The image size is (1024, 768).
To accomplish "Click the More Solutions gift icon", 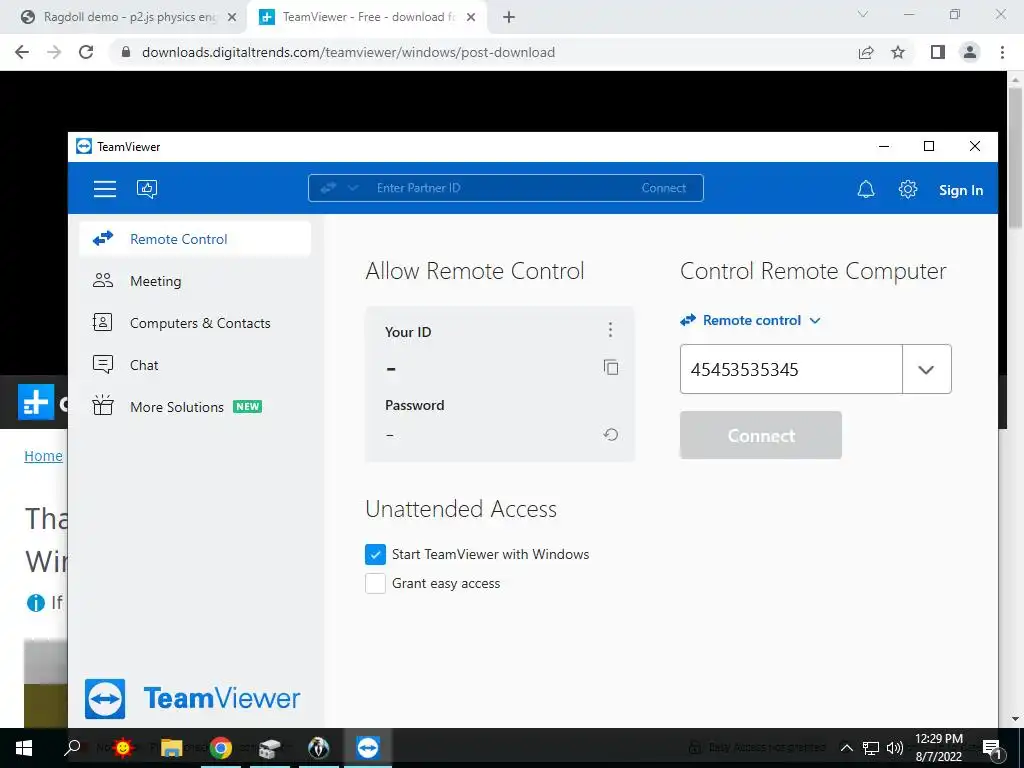I will point(103,406).
